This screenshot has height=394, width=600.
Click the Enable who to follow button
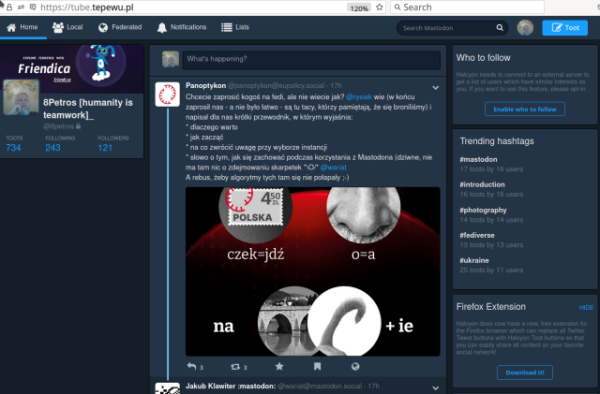[x=525, y=109]
